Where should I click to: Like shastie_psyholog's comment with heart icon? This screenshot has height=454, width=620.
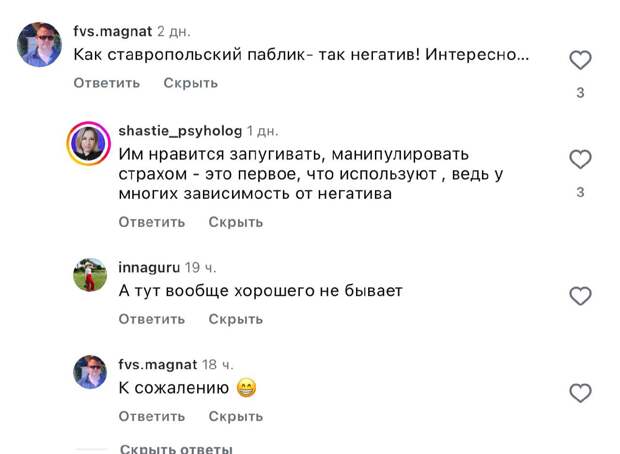(x=580, y=159)
